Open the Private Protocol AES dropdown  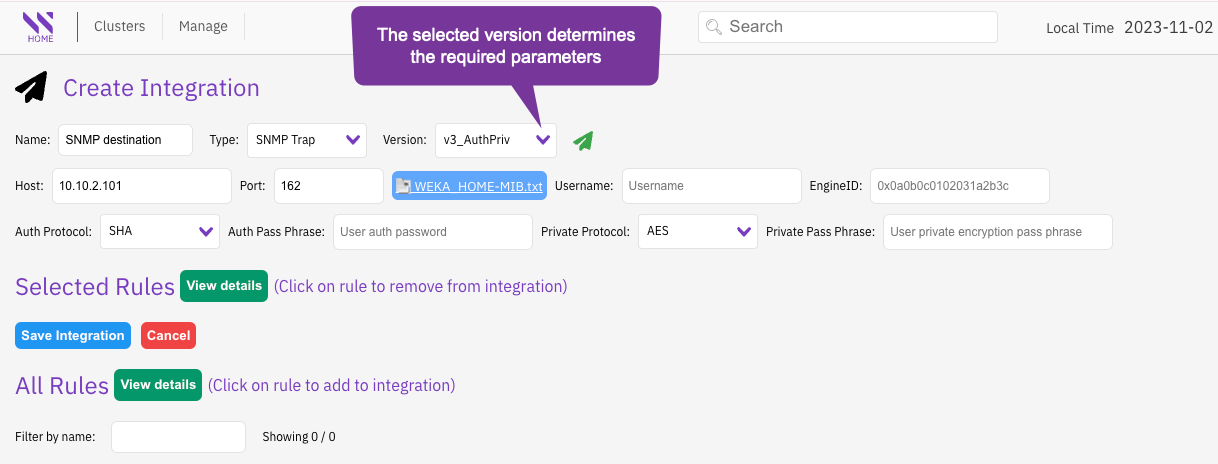pos(698,231)
